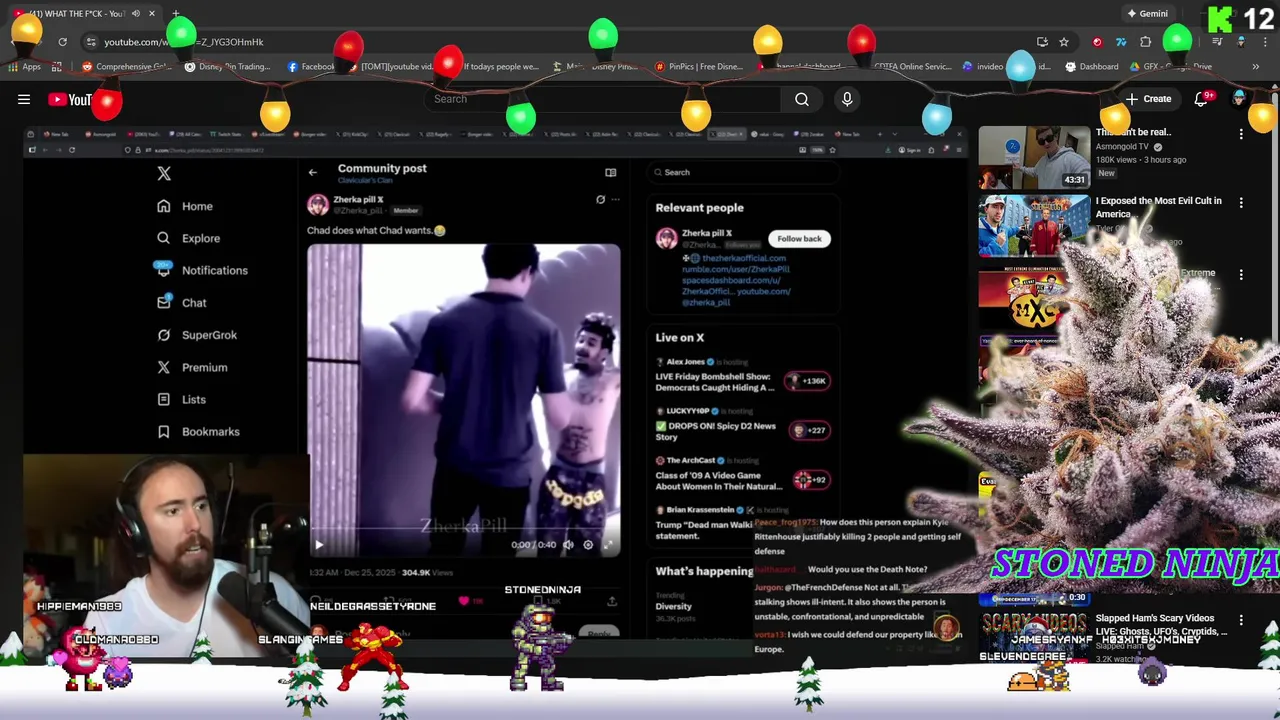The height and width of the screenshot is (720, 1280).
Task: Open a new browser tab
Action: click(175, 14)
